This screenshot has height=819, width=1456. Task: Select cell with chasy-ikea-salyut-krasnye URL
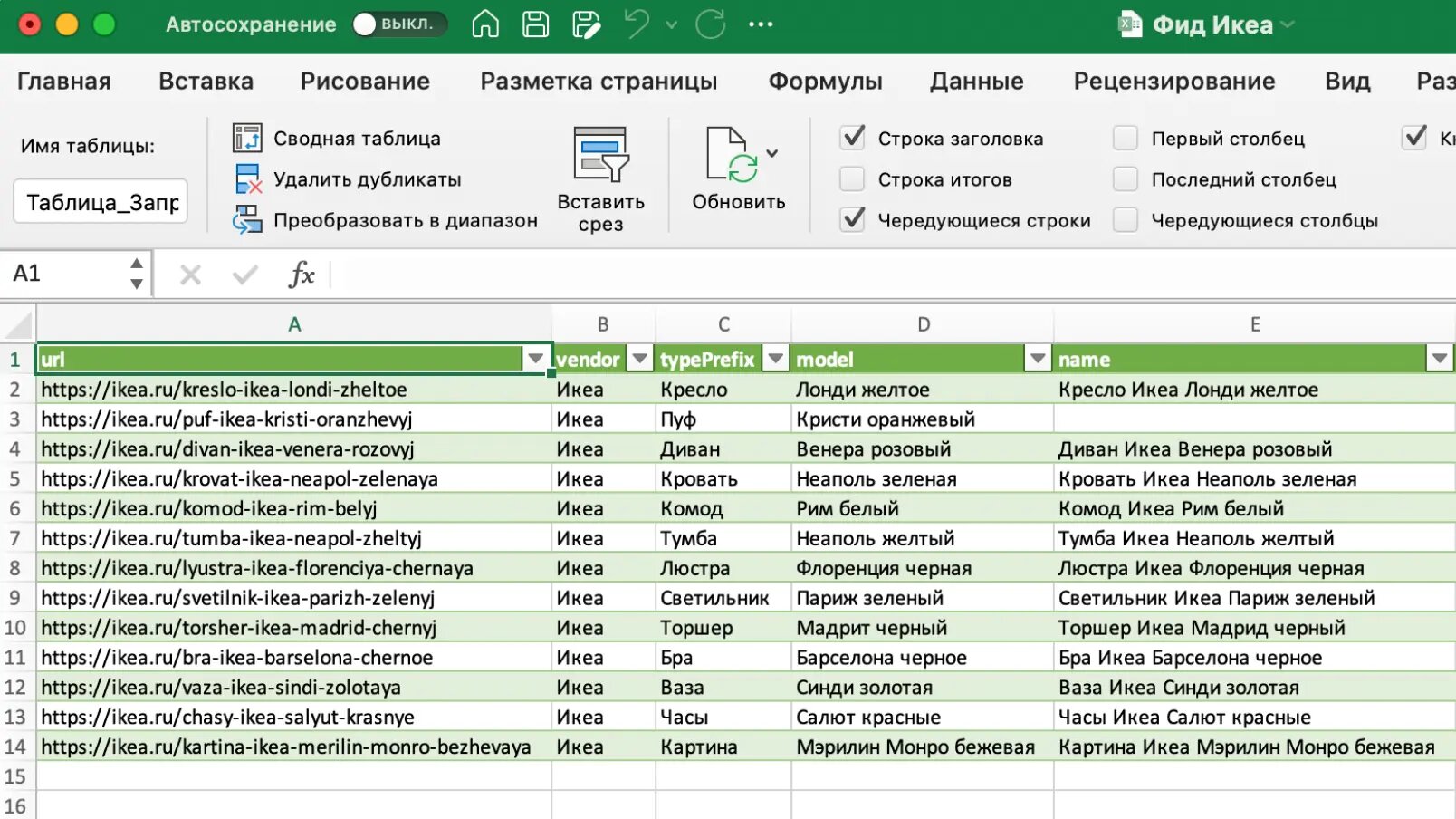pos(294,718)
